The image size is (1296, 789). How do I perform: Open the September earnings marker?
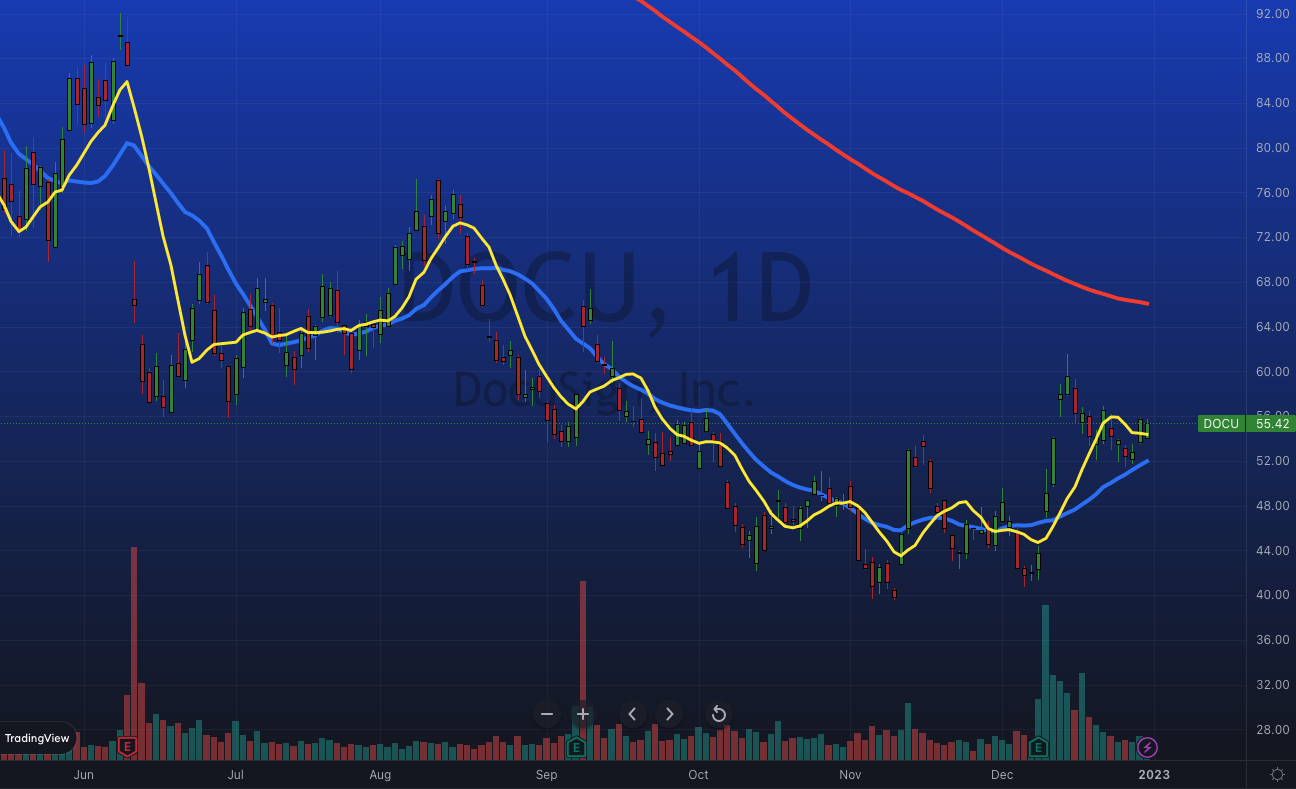click(x=576, y=747)
